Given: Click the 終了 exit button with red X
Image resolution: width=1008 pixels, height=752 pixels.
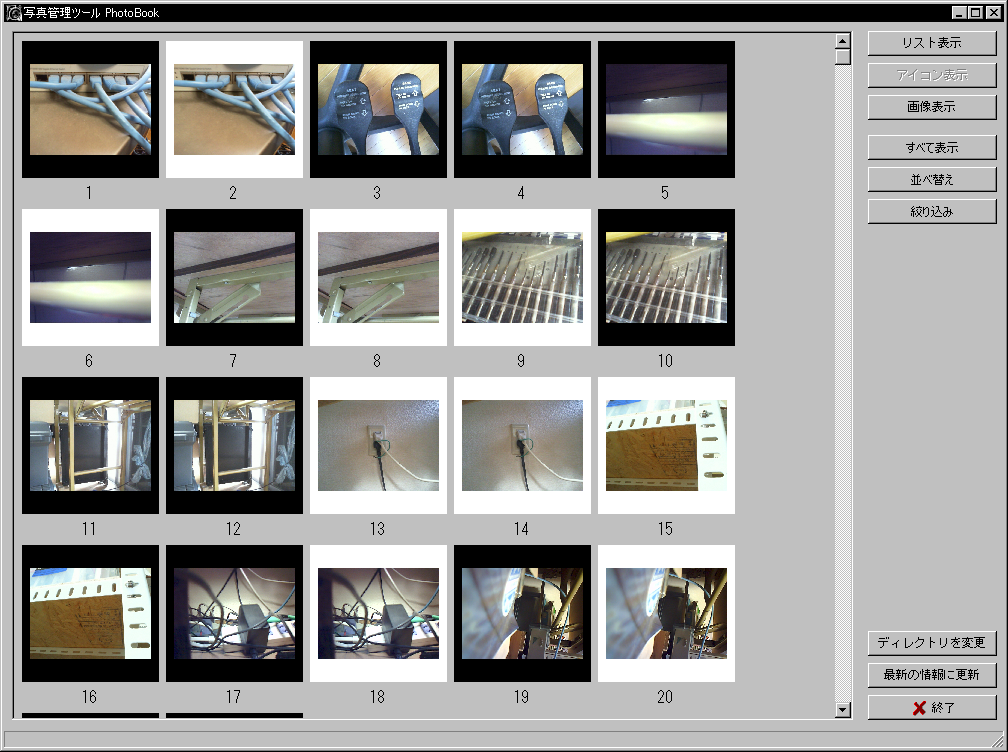Looking at the screenshot, I should tap(931, 708).
